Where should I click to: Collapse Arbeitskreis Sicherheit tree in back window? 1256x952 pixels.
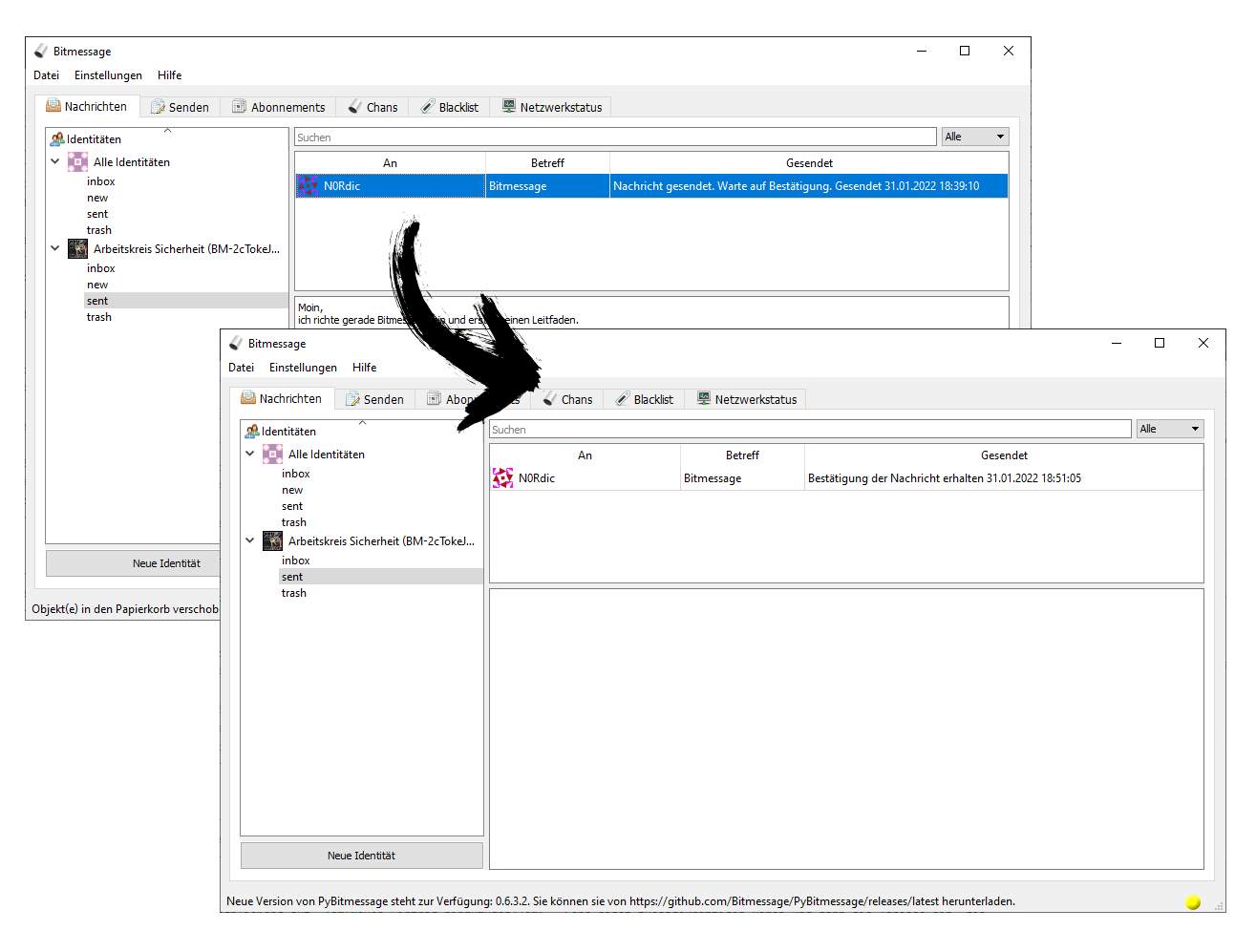(x=55, y=249)
